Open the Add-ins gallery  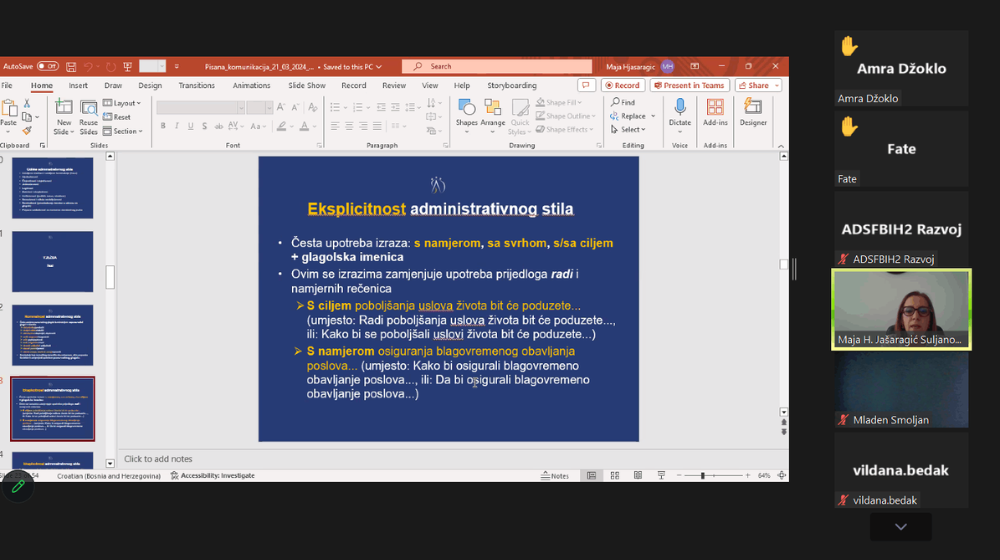[x=715, y=113]
